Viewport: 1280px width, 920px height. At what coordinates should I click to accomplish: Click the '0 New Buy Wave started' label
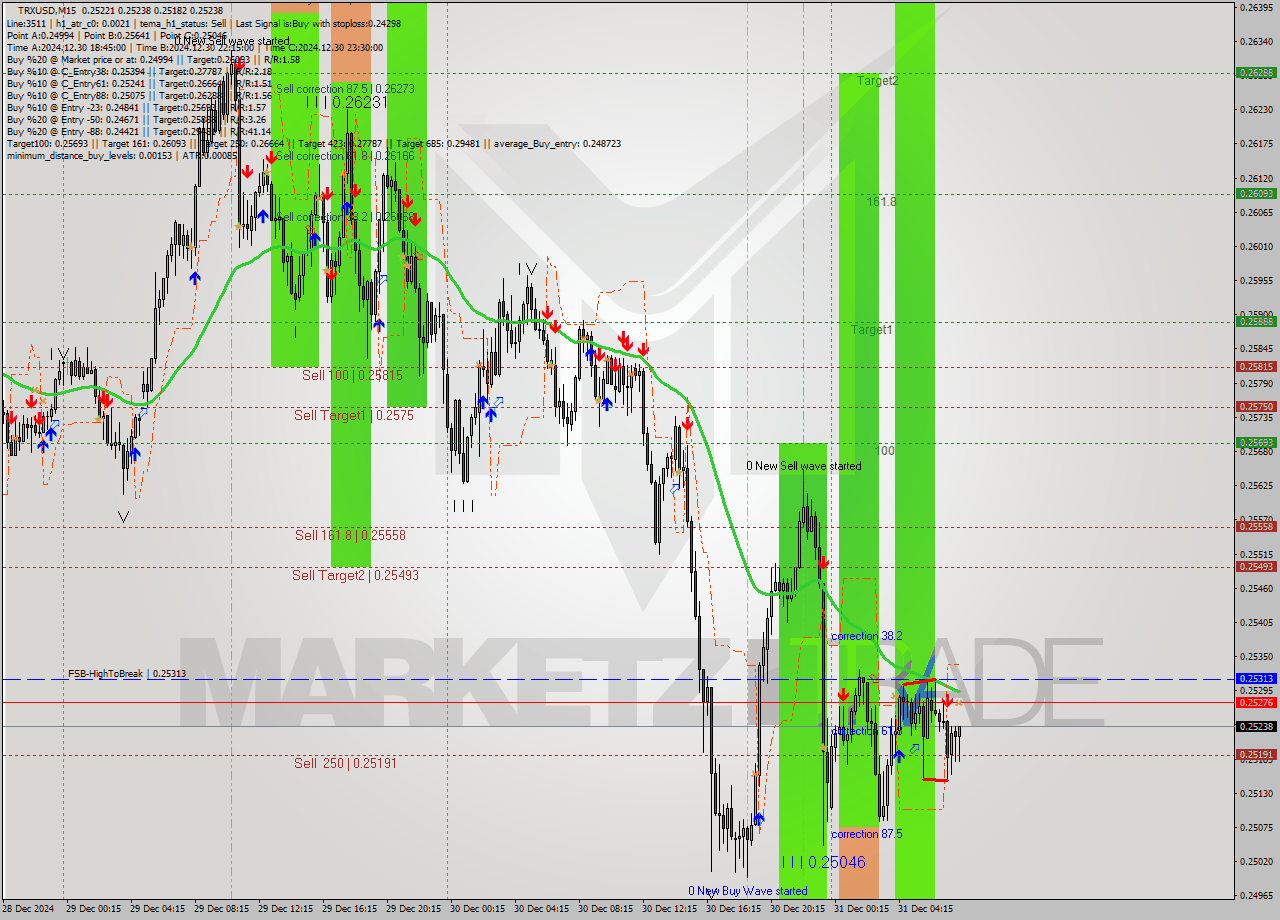747,891
